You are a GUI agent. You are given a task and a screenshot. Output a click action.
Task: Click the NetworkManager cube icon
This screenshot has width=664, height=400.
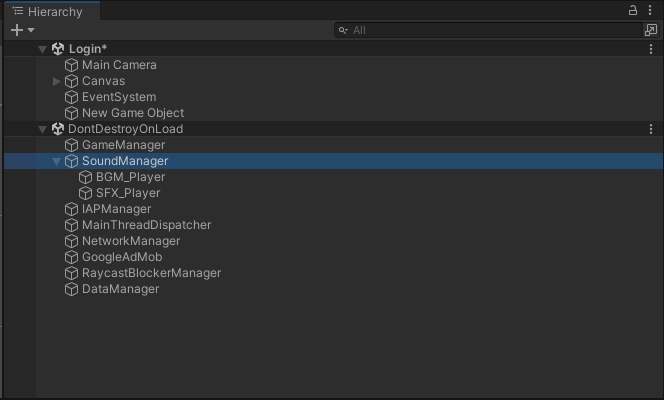72,242
